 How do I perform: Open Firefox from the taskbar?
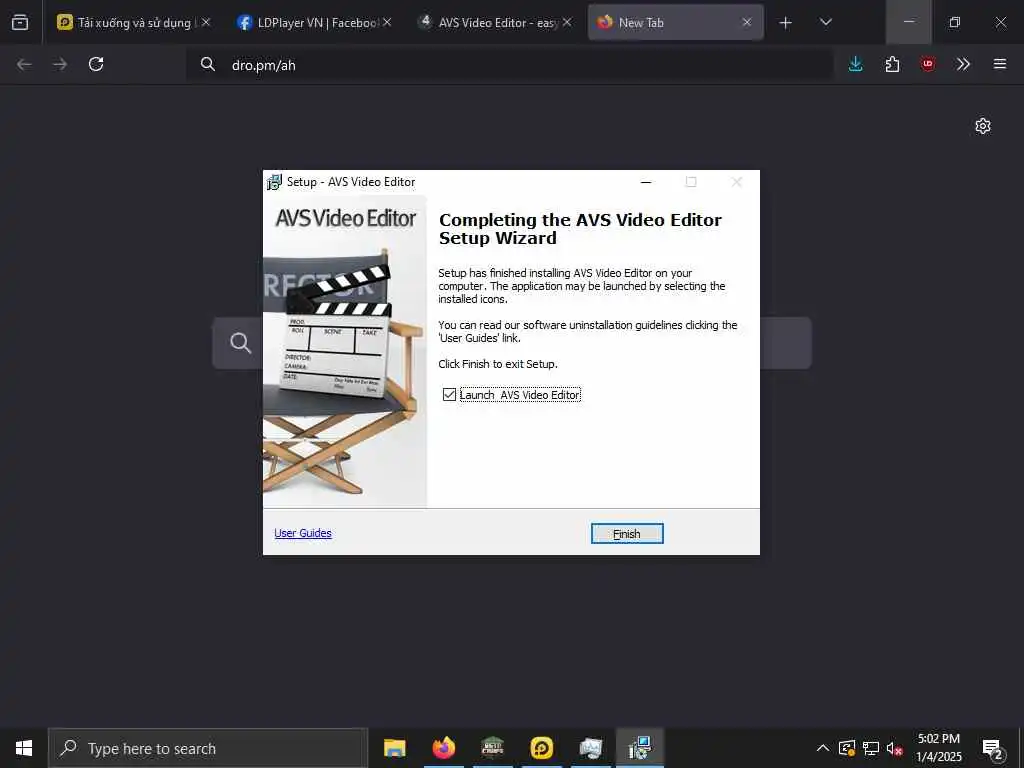[x=444, y=748]
